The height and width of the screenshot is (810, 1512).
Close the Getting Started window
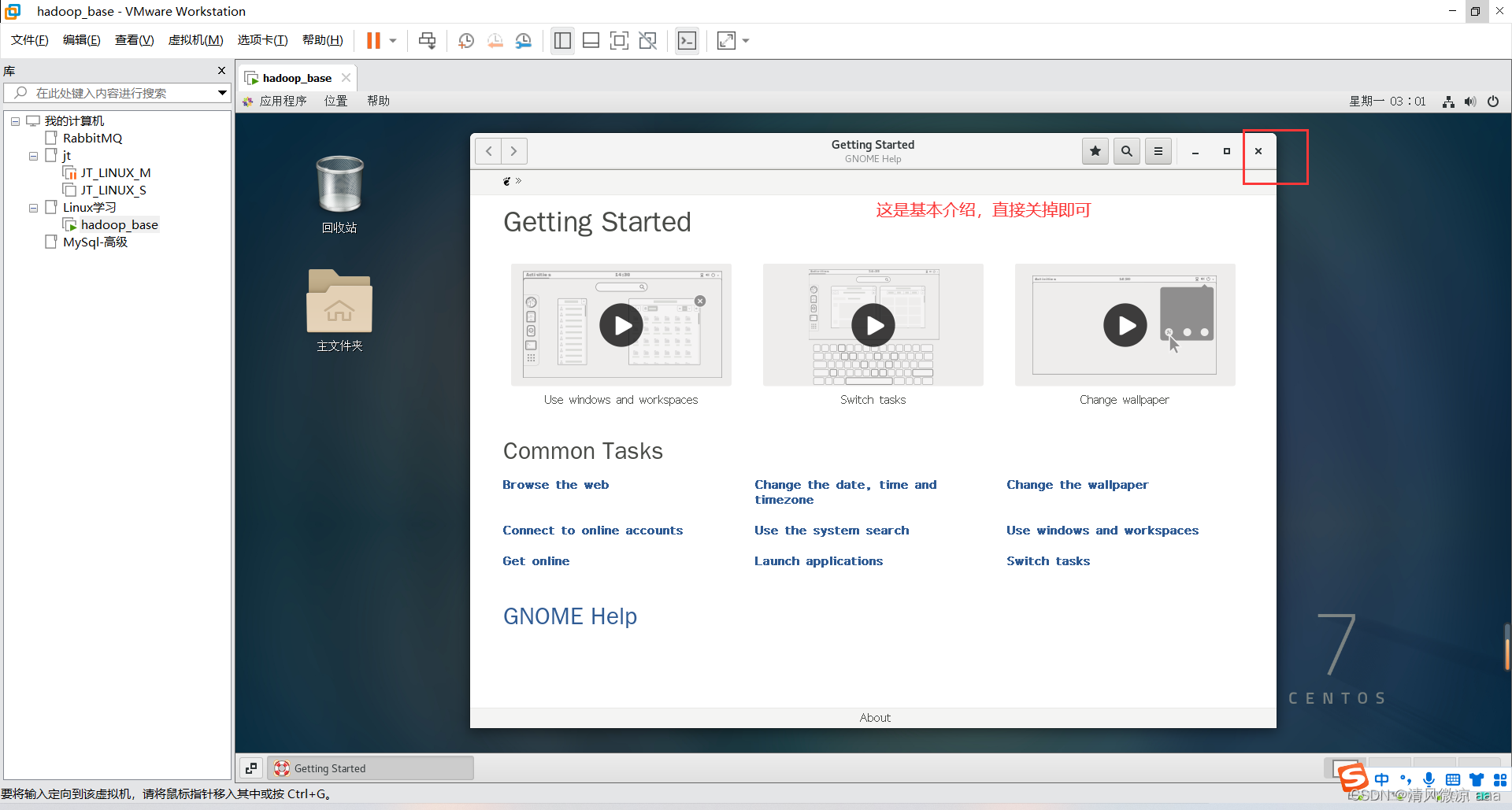[1258, 151]
